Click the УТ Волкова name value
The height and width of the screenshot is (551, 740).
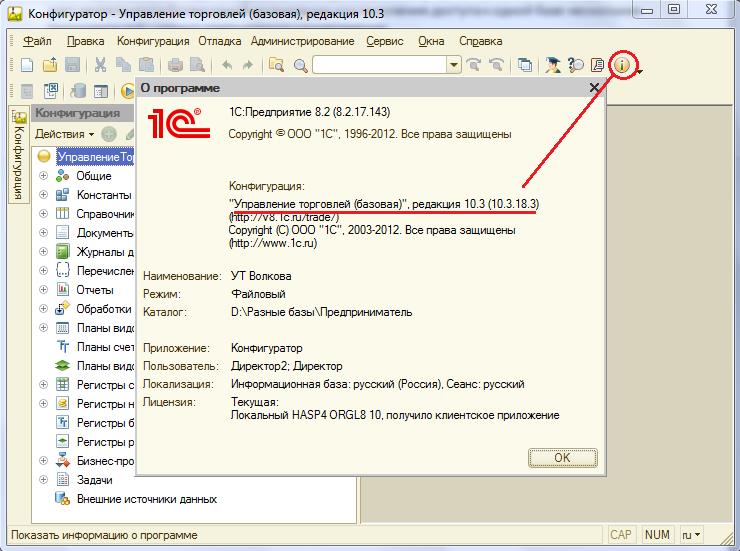pyautogui.click(x=261, y=276)
